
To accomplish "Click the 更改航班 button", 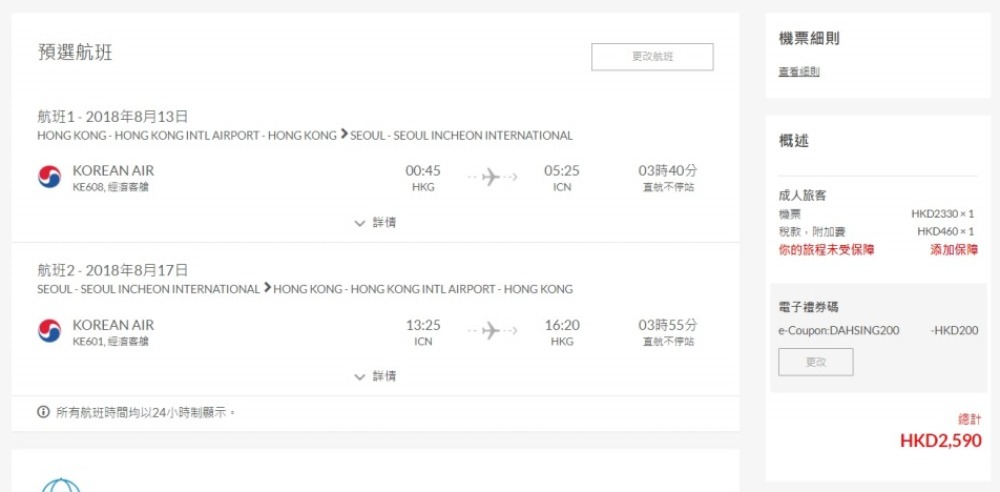I will [x=652, y=57].
